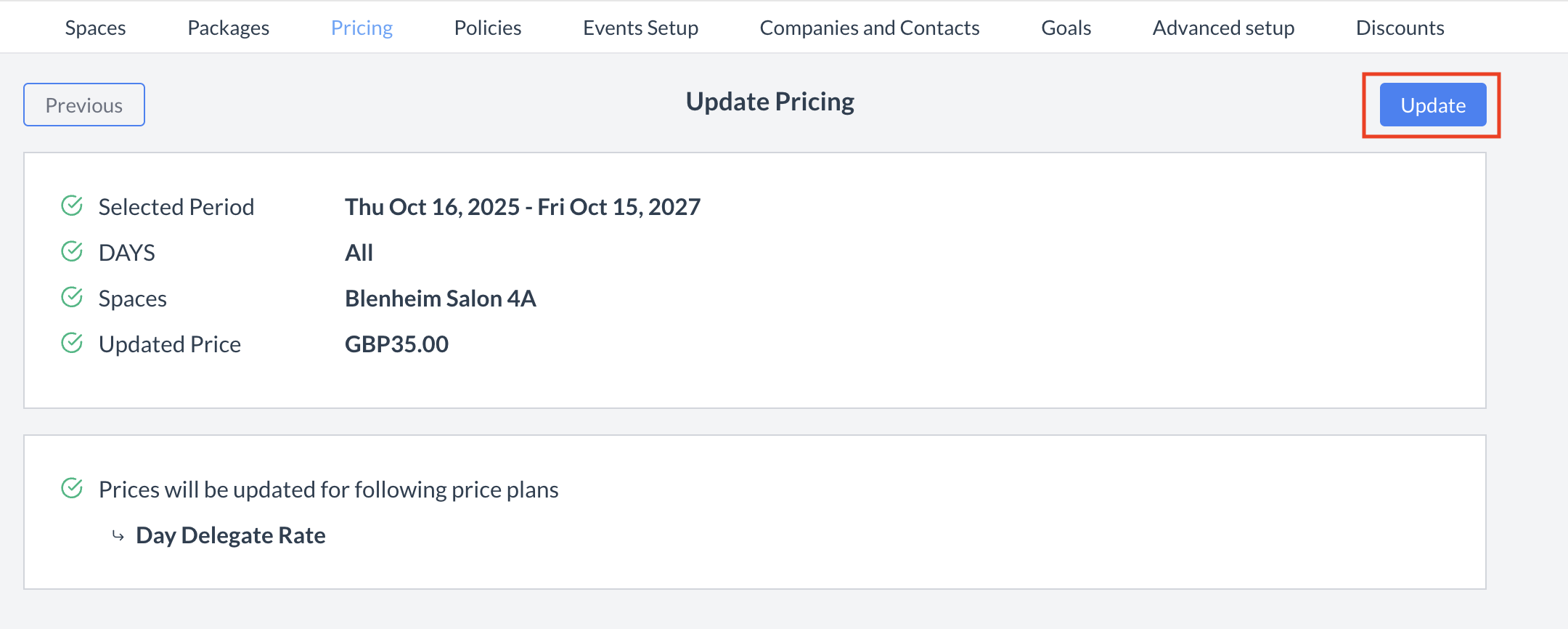Switch to the Packages tab

(228, 28)
